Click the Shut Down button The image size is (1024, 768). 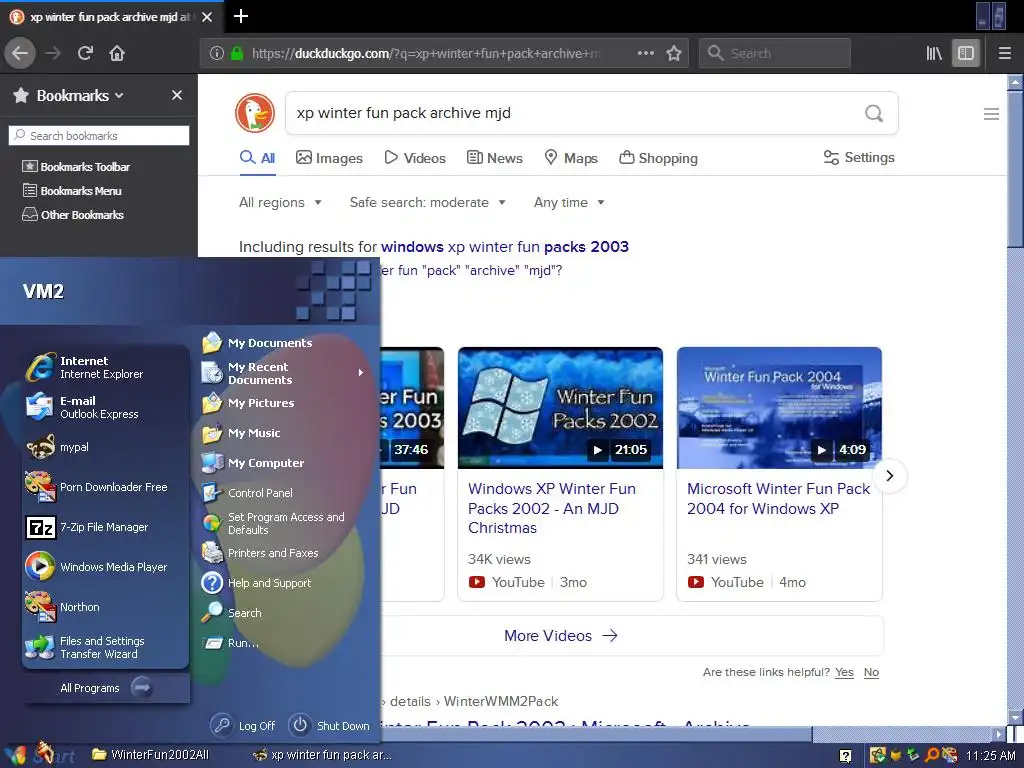coord(328,726)
